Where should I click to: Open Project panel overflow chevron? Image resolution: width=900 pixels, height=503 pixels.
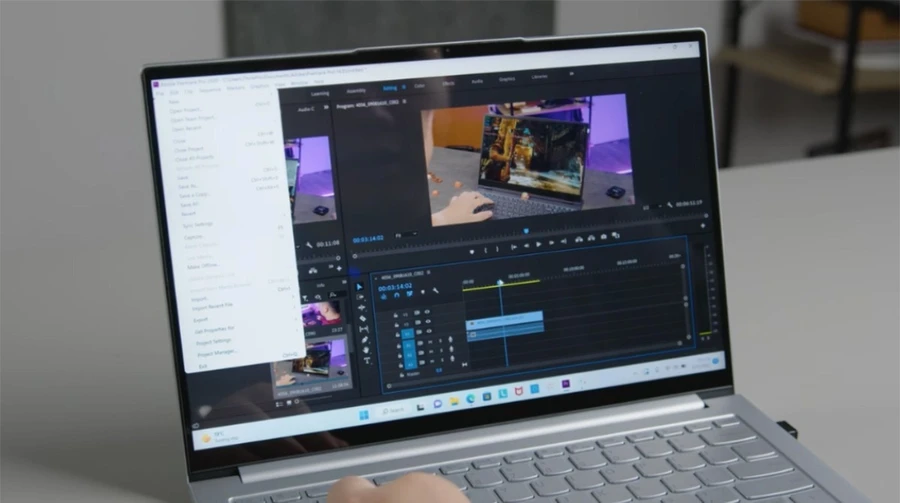tap(344, 282)
